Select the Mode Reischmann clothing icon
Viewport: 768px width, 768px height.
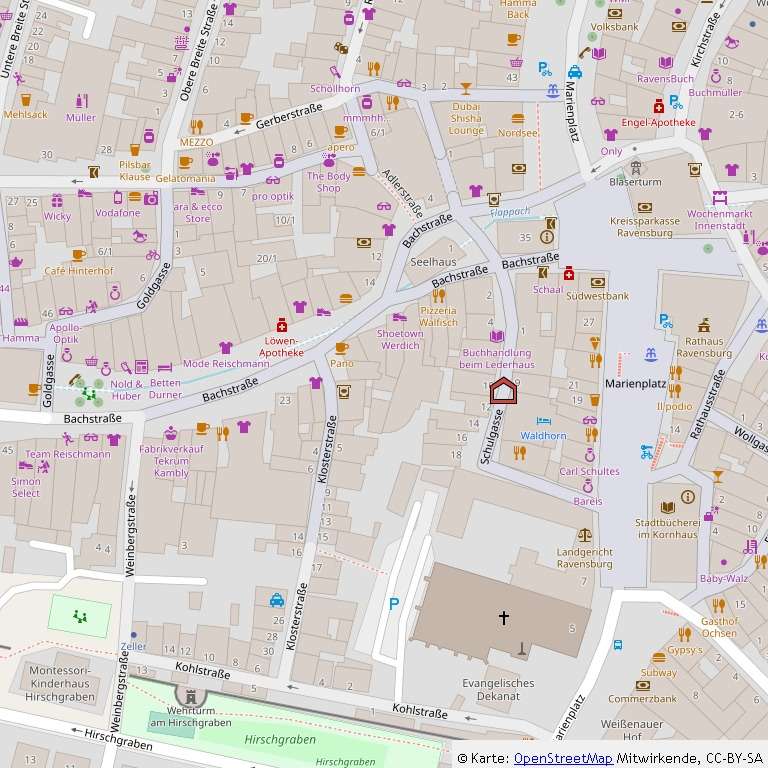tap(226, 348)
